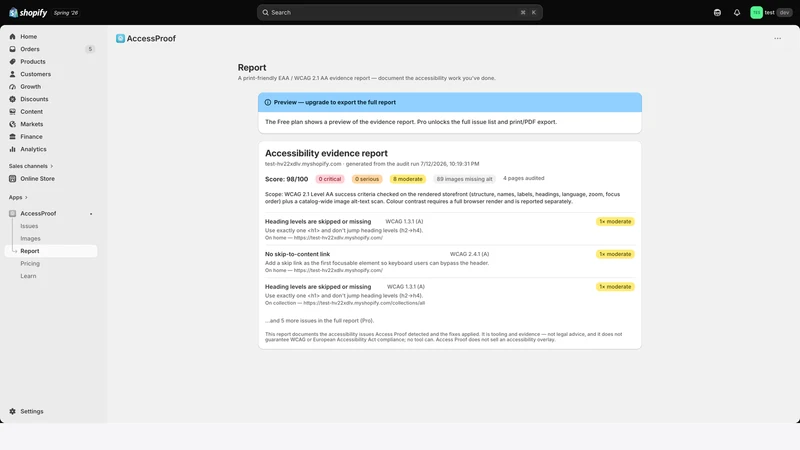Click the Settings gear icon

pos(12,411)
